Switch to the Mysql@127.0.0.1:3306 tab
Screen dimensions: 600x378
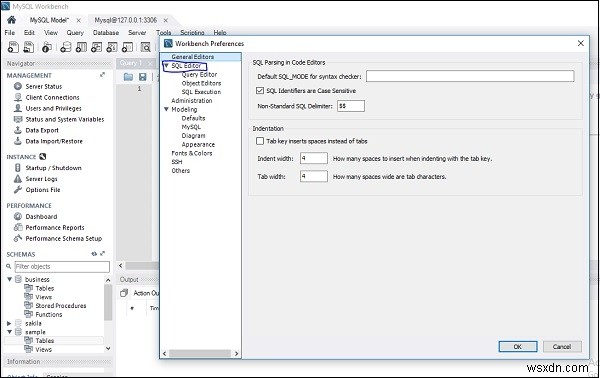[126, 20]
